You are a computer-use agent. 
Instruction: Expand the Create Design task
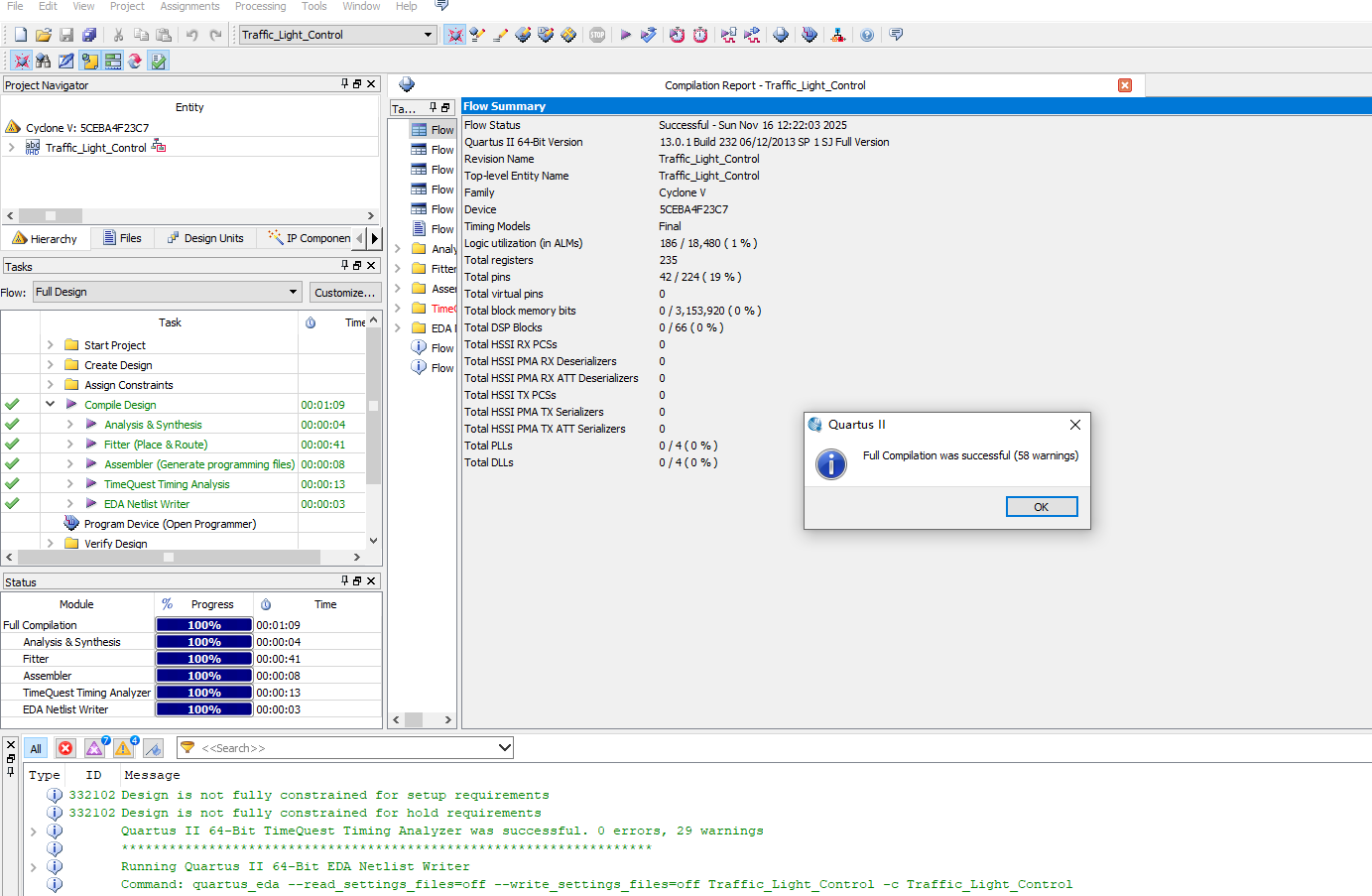tap(50, 365)
